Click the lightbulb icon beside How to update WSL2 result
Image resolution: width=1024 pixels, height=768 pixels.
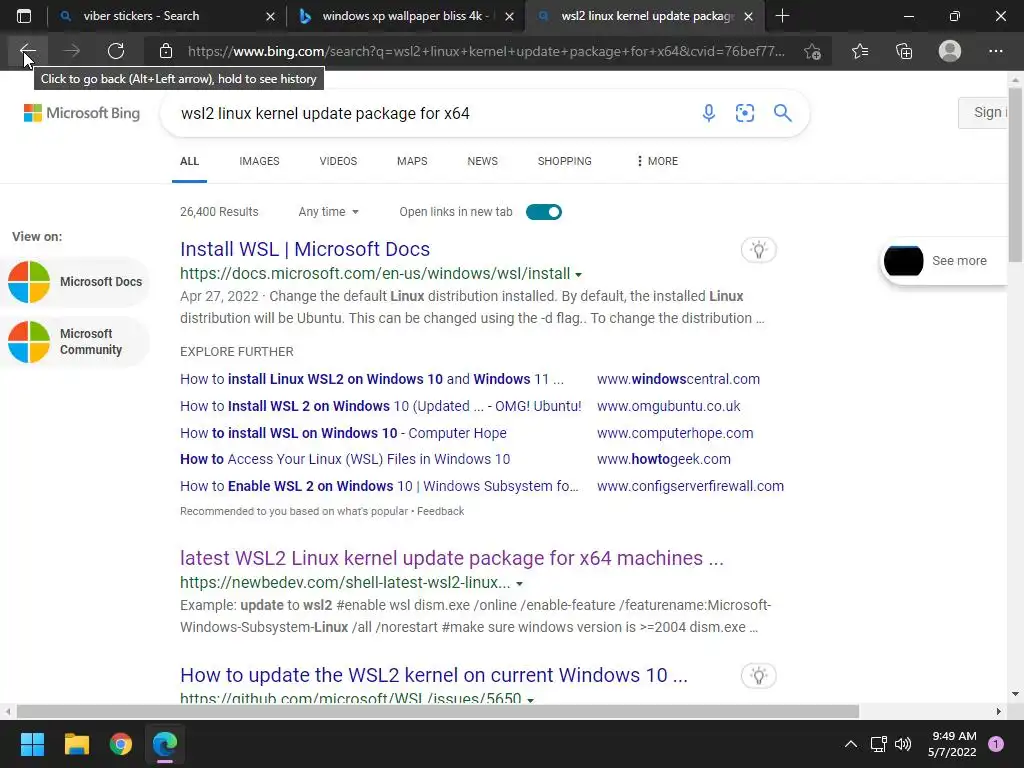[x=758, y=675]
